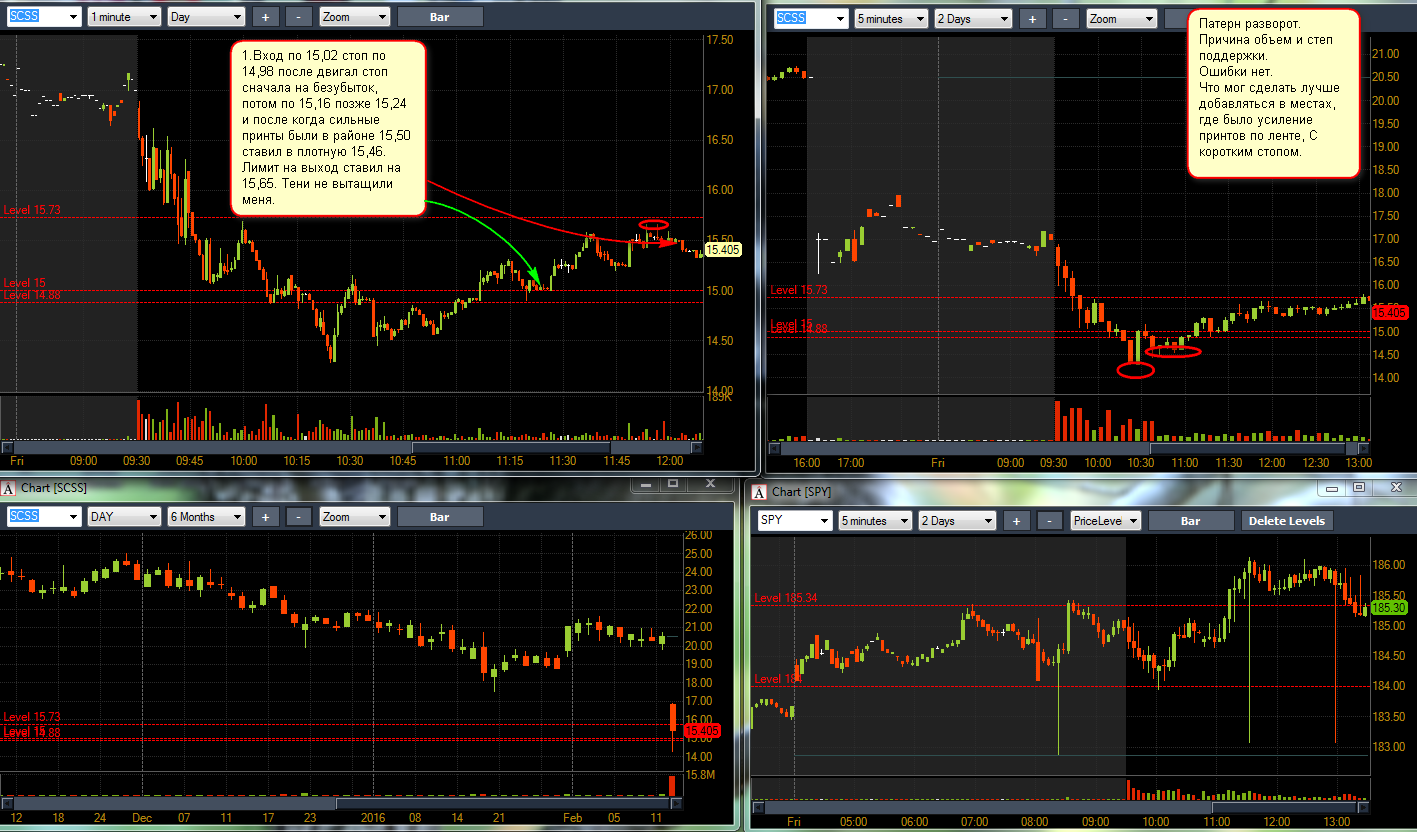Click the plus button on SCSS 1 minute chart
This screenshot has width=1417, height=832.
coord(265,17)
